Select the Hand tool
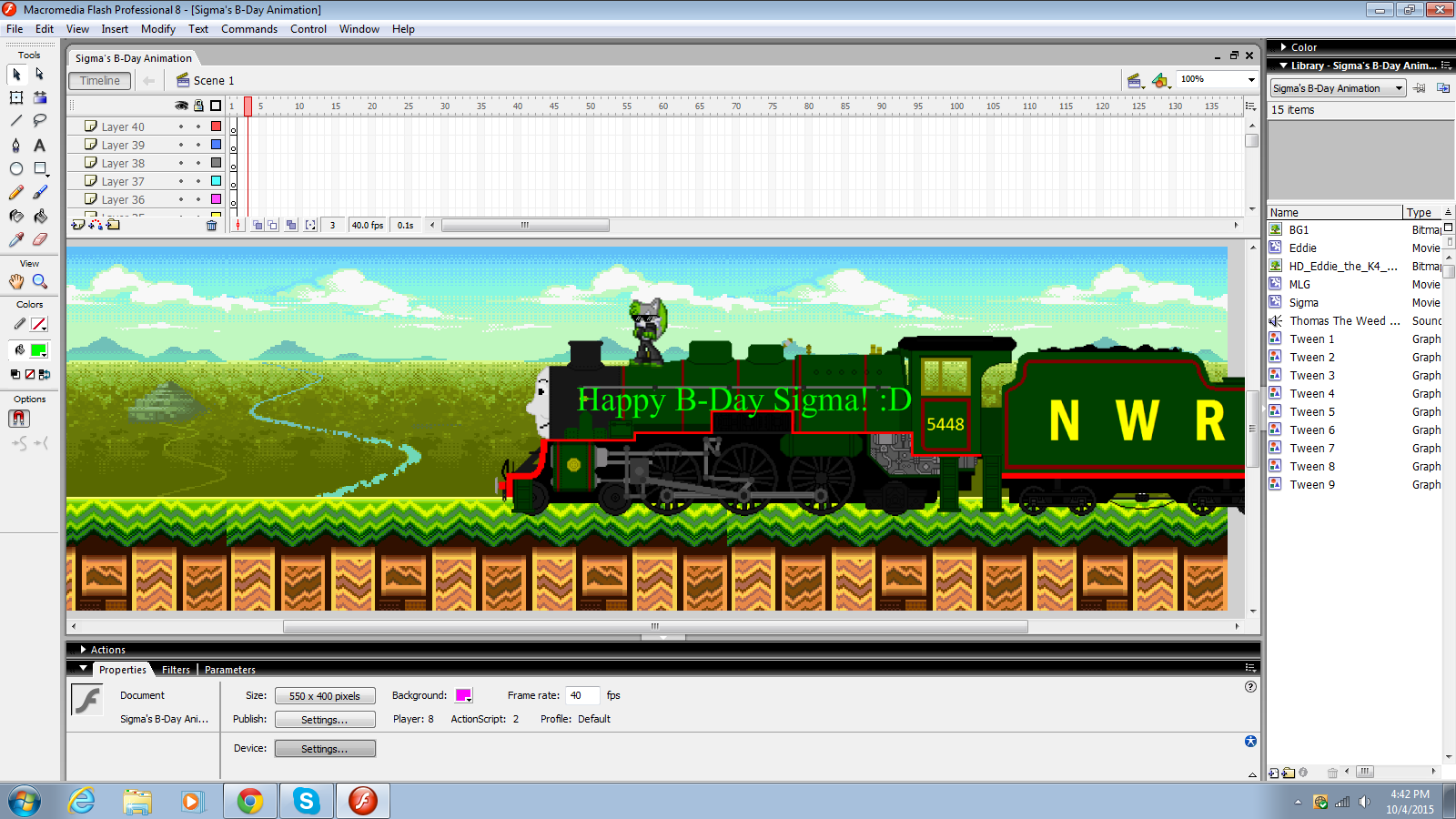This screenshot has height=819, width=1456. click(16, 281)
